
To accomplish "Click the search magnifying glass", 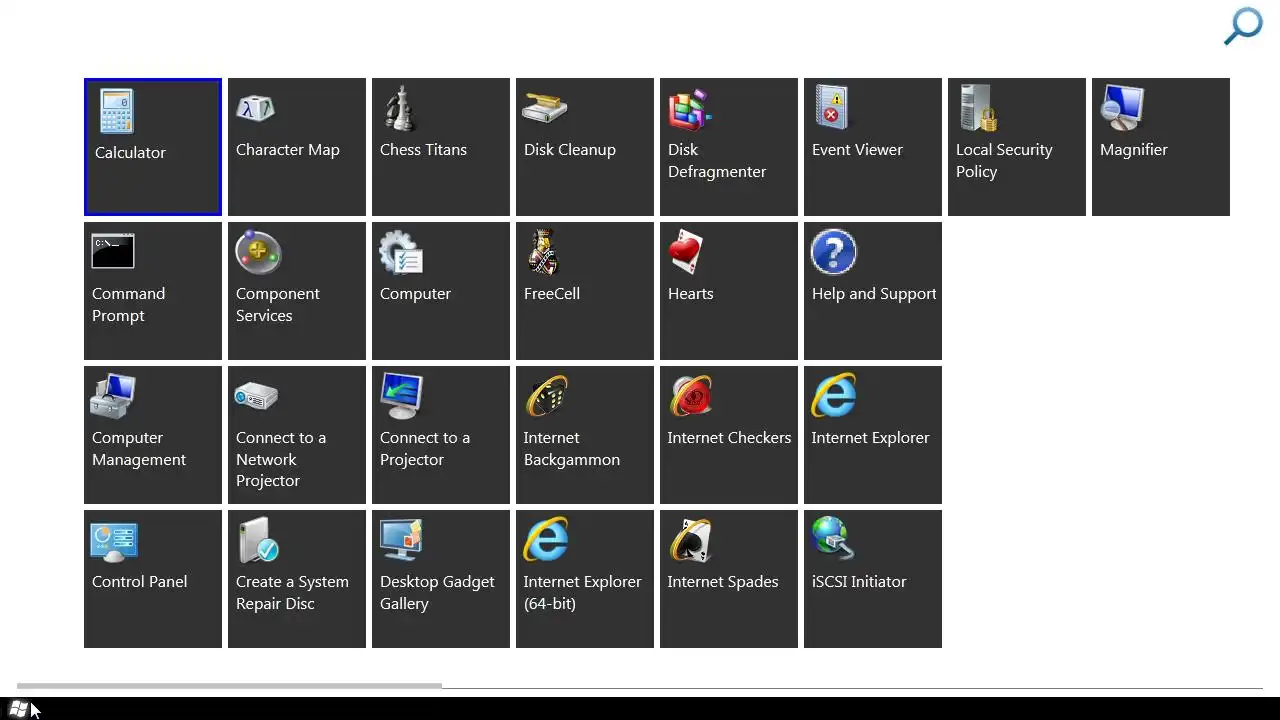I will click(x=1243, y=27).
